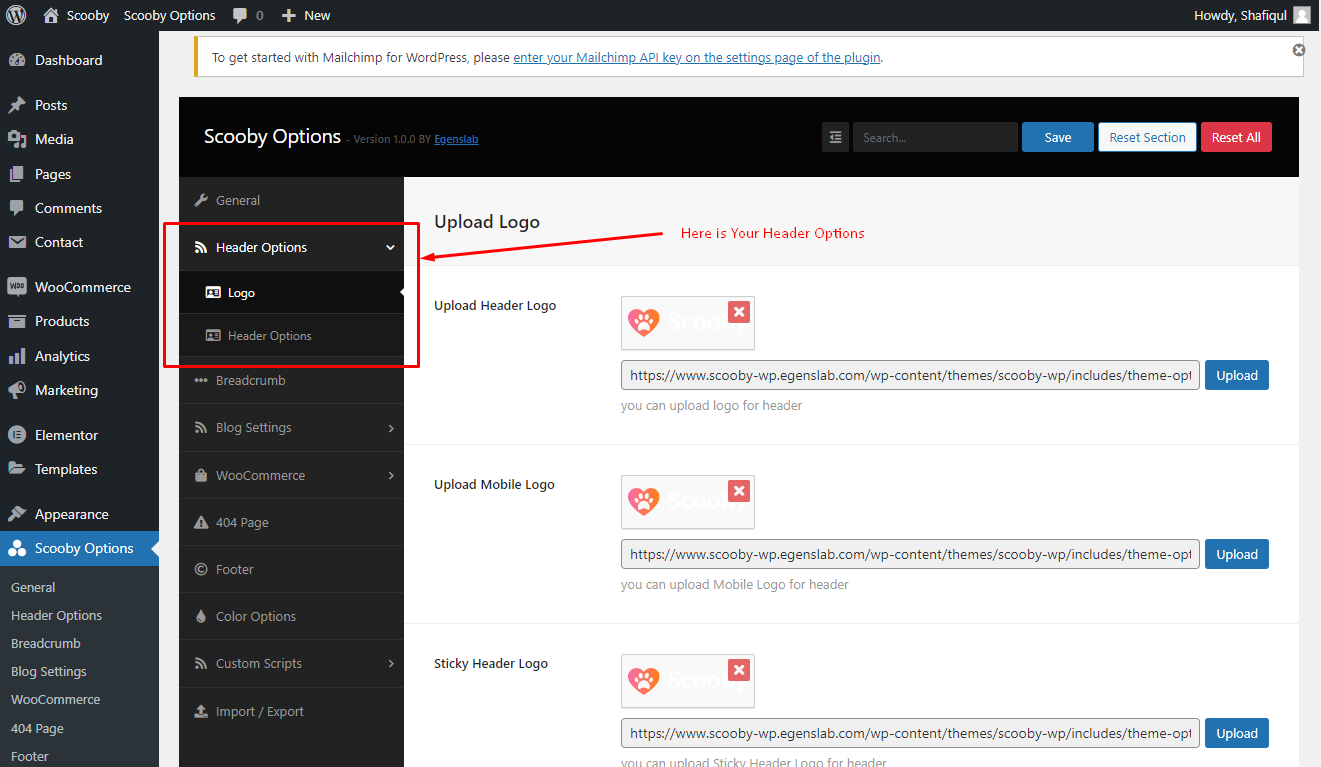
Task: Click the Dashboard gauge icon
Action: pyautogui.click(x=17, y=60)
